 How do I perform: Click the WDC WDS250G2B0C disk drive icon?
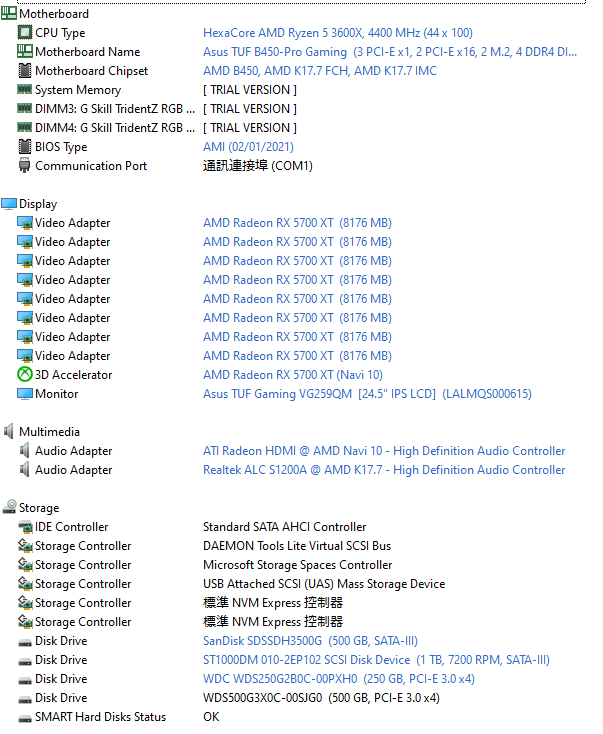25,681
